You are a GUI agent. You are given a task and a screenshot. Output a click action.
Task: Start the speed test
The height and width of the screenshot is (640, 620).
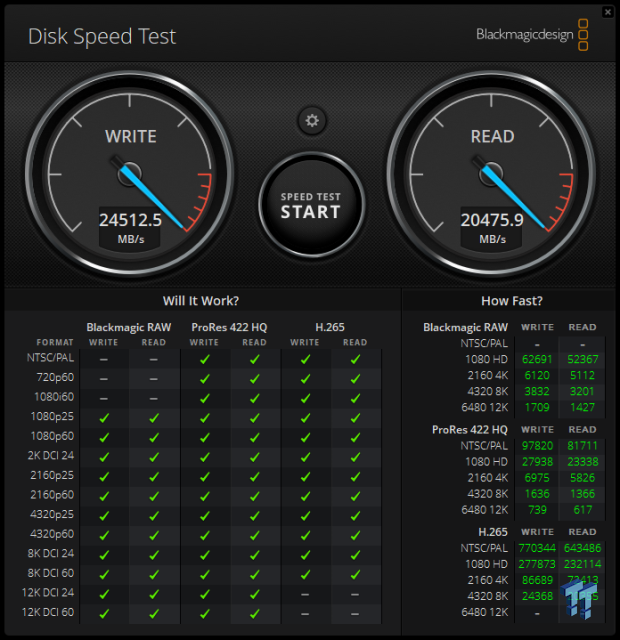[x=311, y=205]
